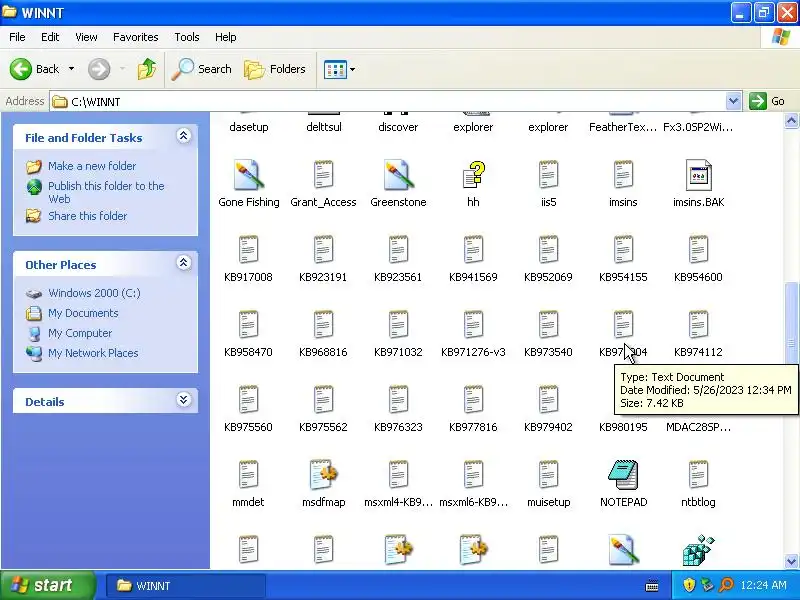Toggle the Folders tree pane
800x600 pixels.
coord(275,69)
